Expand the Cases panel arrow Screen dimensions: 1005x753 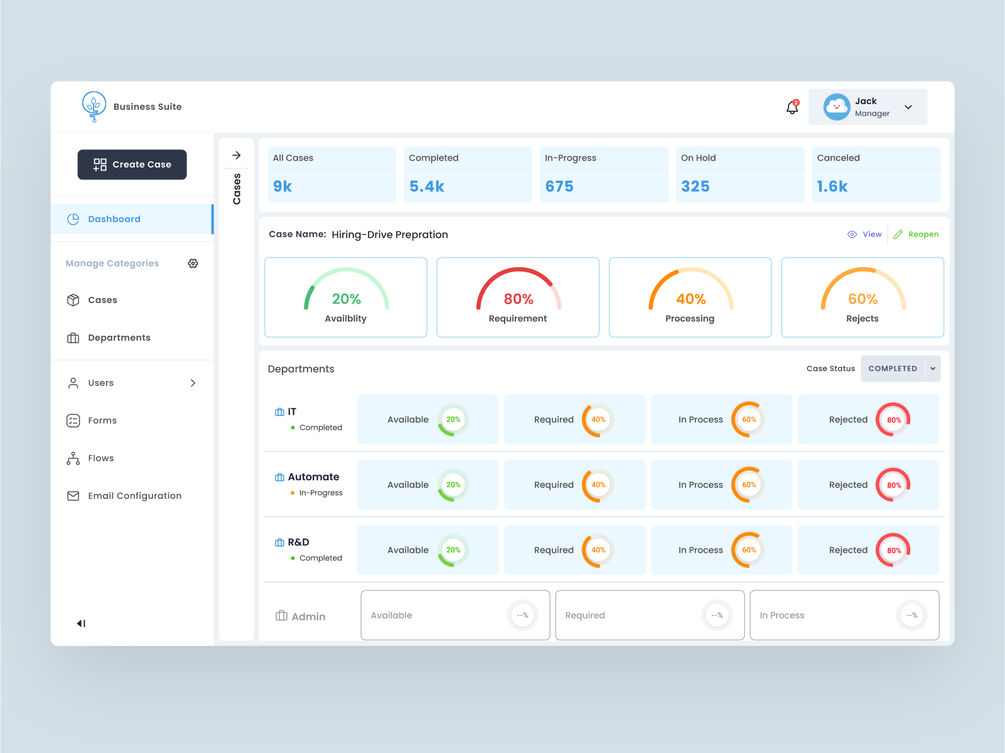[x=237, y=155]
